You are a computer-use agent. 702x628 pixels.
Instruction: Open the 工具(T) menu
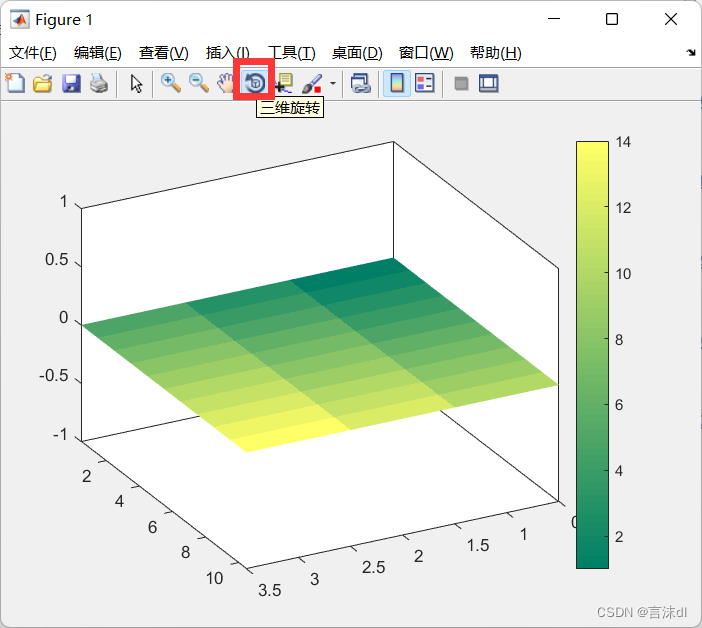[x=291, y=53]
